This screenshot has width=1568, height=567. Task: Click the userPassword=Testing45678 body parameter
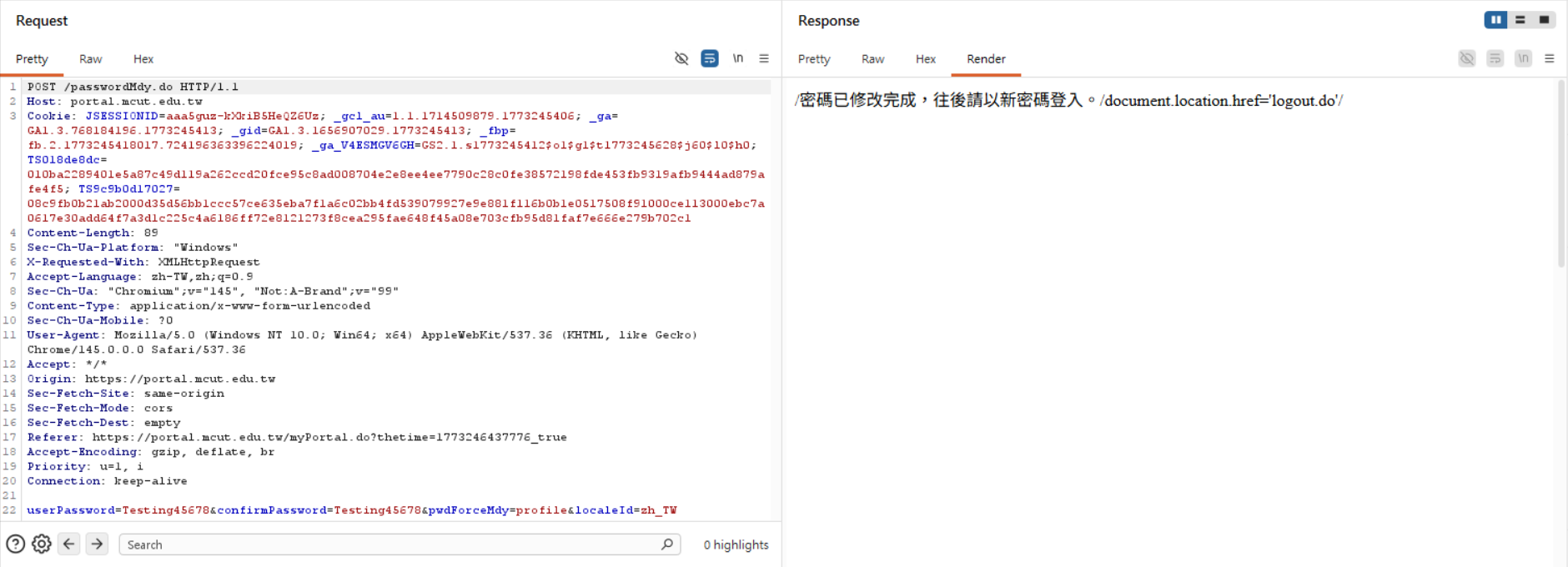[x=118, y=510]
